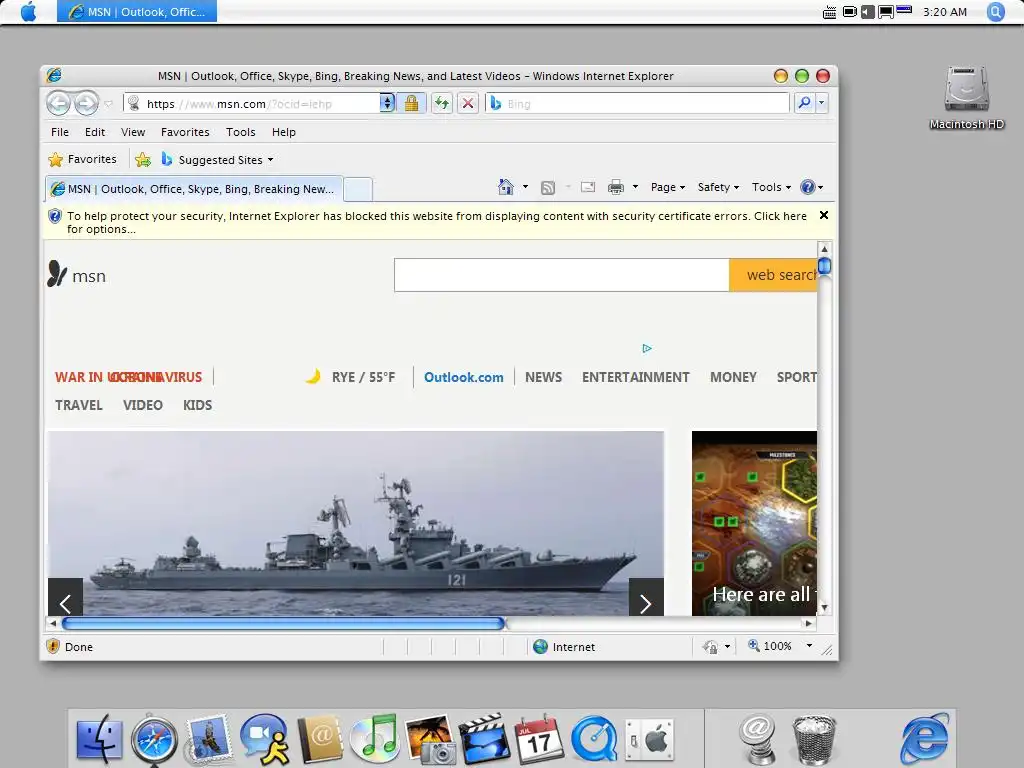Open the Safety menu dropdown
Image resolution: width=1024 pixels, height=768 pixels.
[x=718, y=187]
